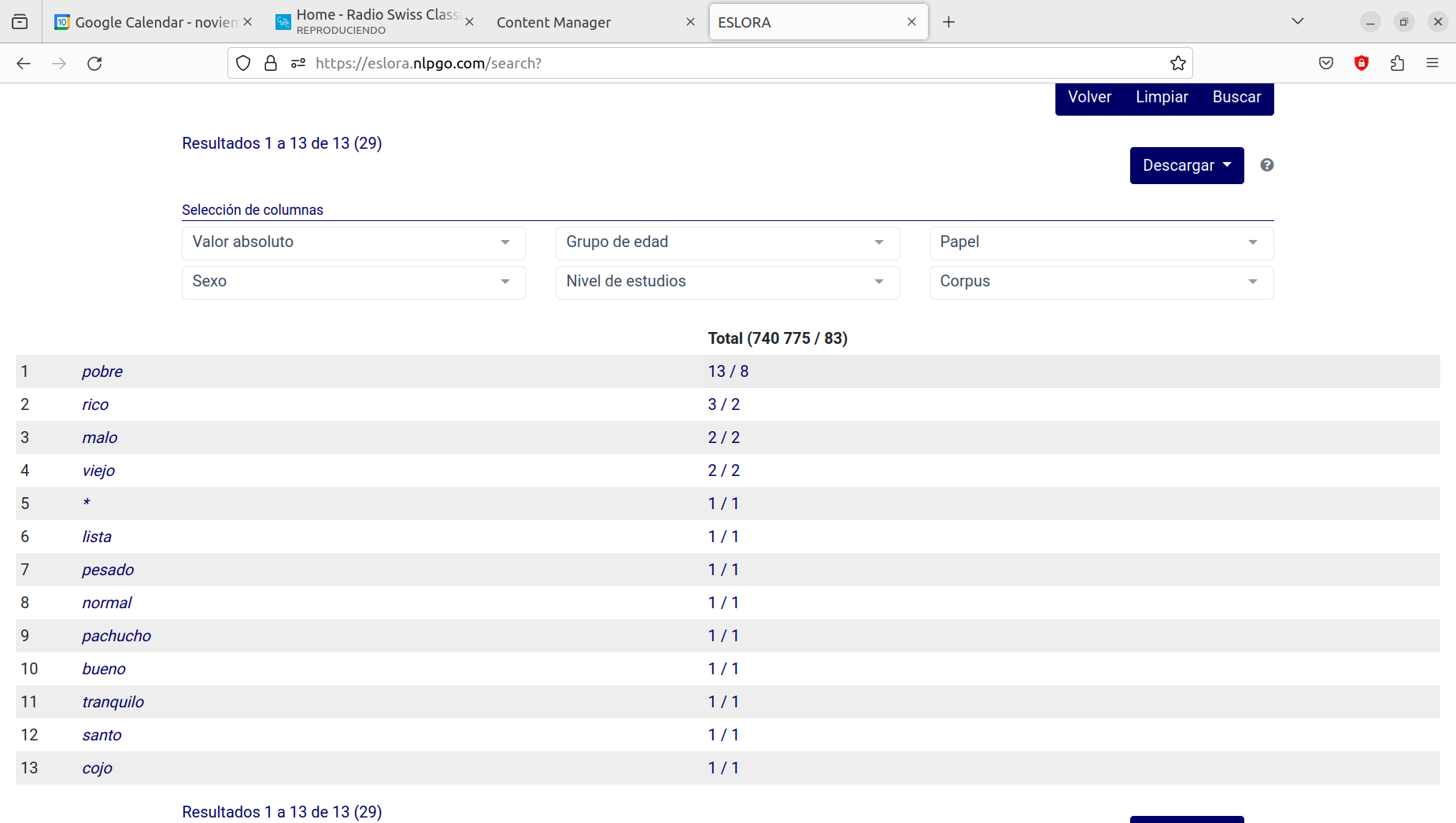Screen dimensions: 1456x823
Task: Open a new browser tab
Action: 948,22
